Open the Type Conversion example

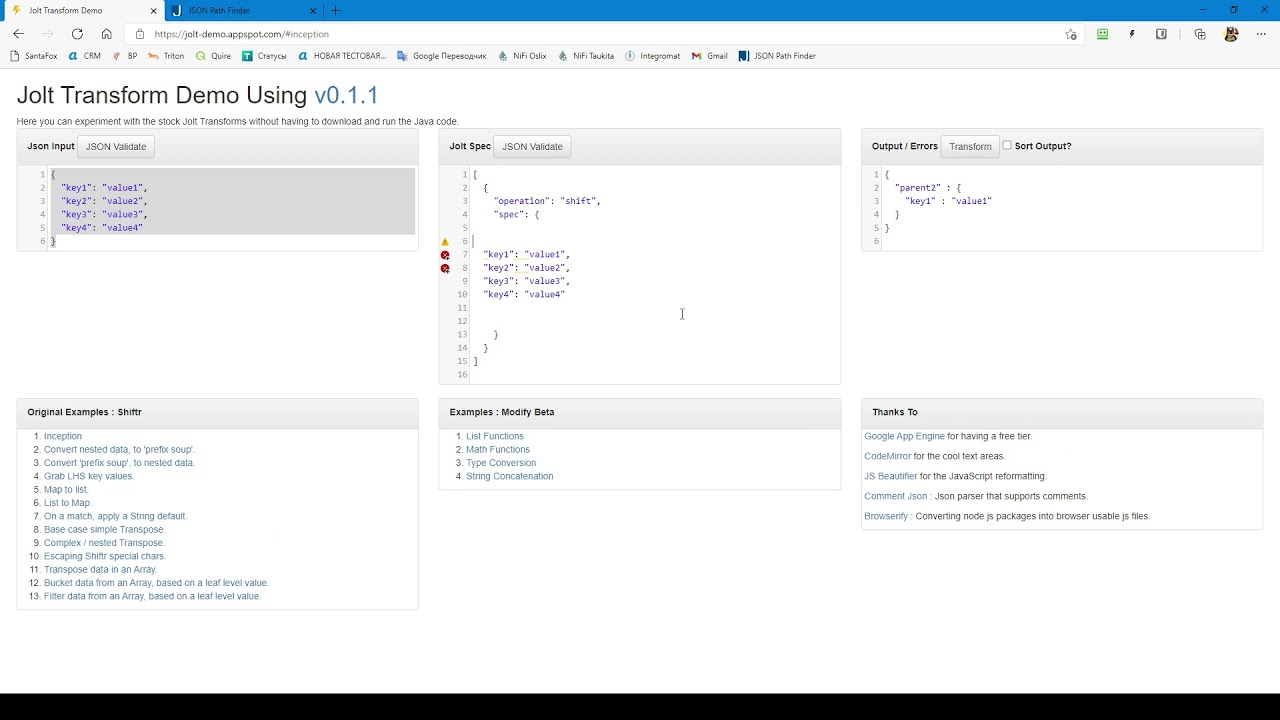pyautogui.click(x=501, y=463)
